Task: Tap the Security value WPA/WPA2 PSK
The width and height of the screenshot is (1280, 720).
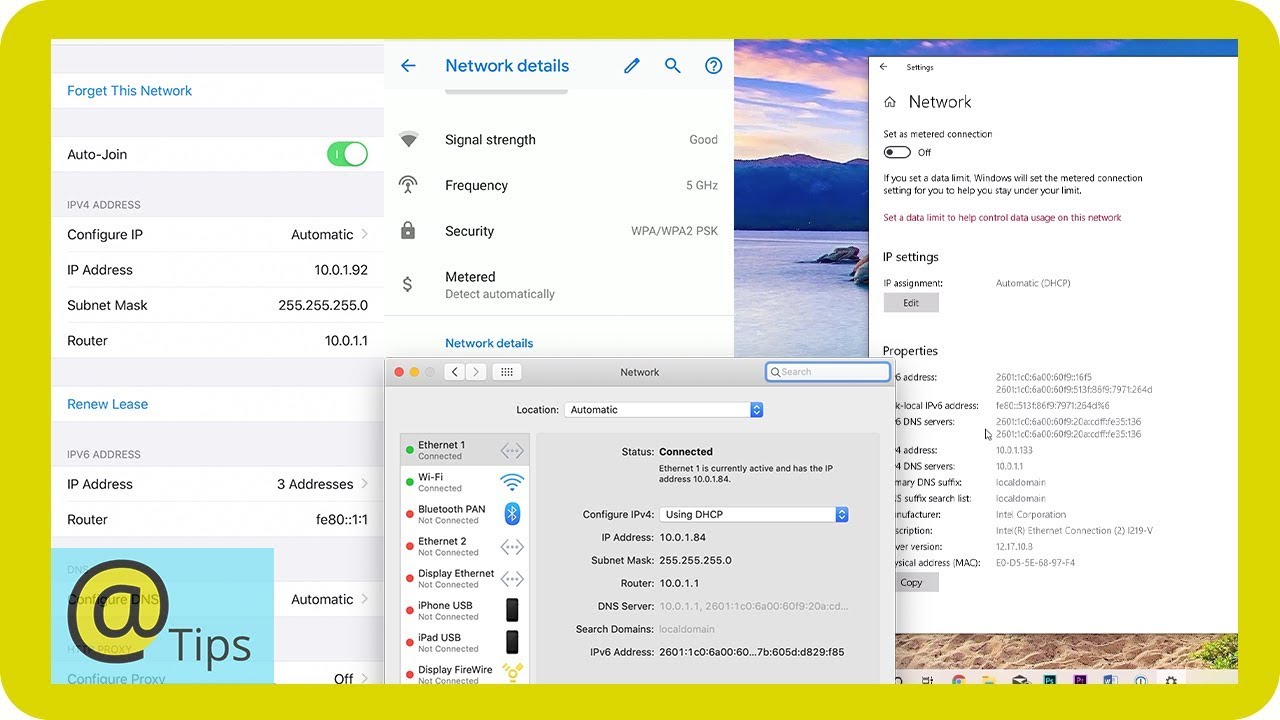Action: [x=675, y=231]
